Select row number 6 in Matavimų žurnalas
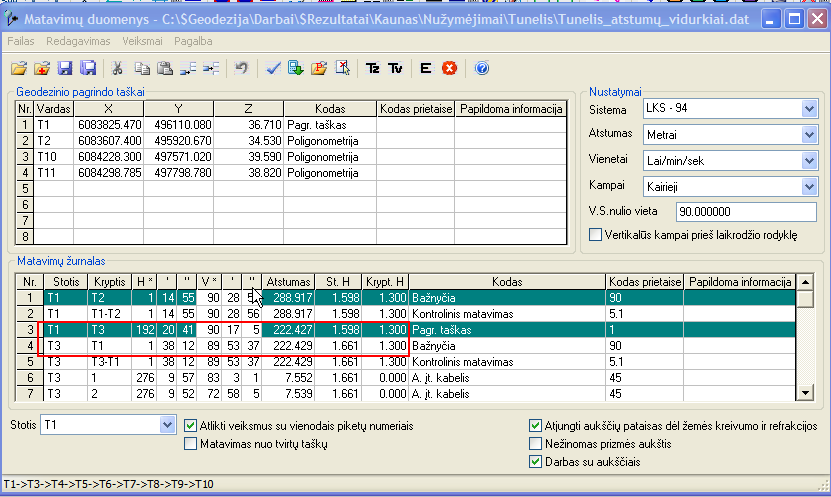The height and width of the screenshot is (497, 831). coord(30,378)
